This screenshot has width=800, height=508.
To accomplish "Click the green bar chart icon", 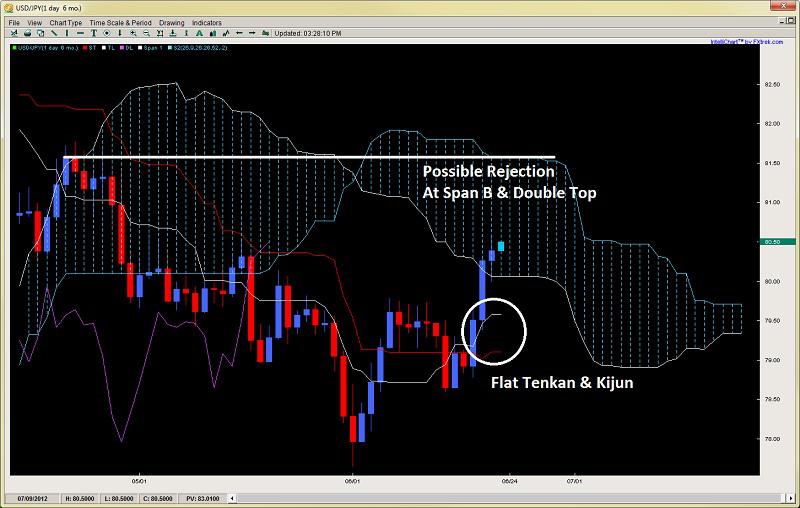I will click(212, 33).
